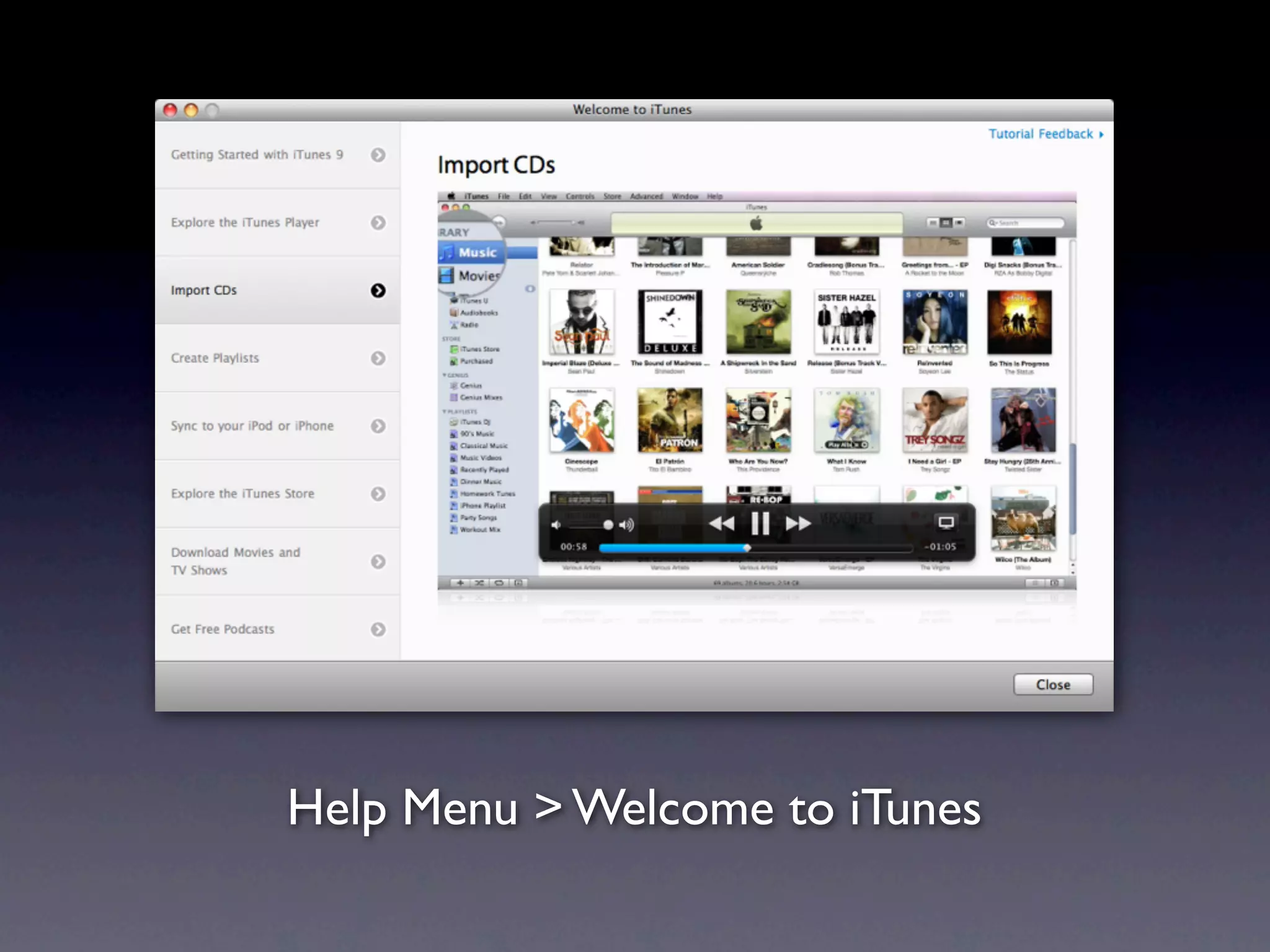Image resolution: width=1270 pixels, height=952 pixels.
Task: Collapse the Genius section triangle
Action: (x=445, y=376)
